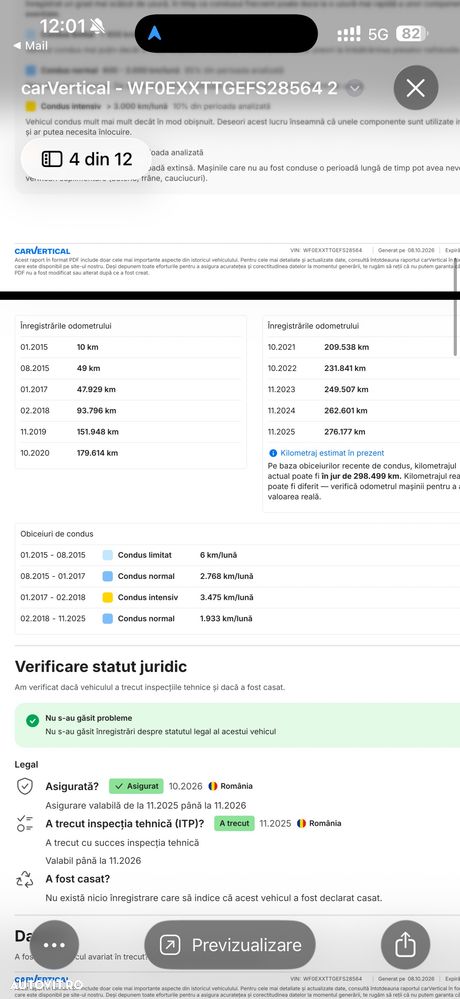Select odometer reading '276.177 km'

(x=345, y=432)
